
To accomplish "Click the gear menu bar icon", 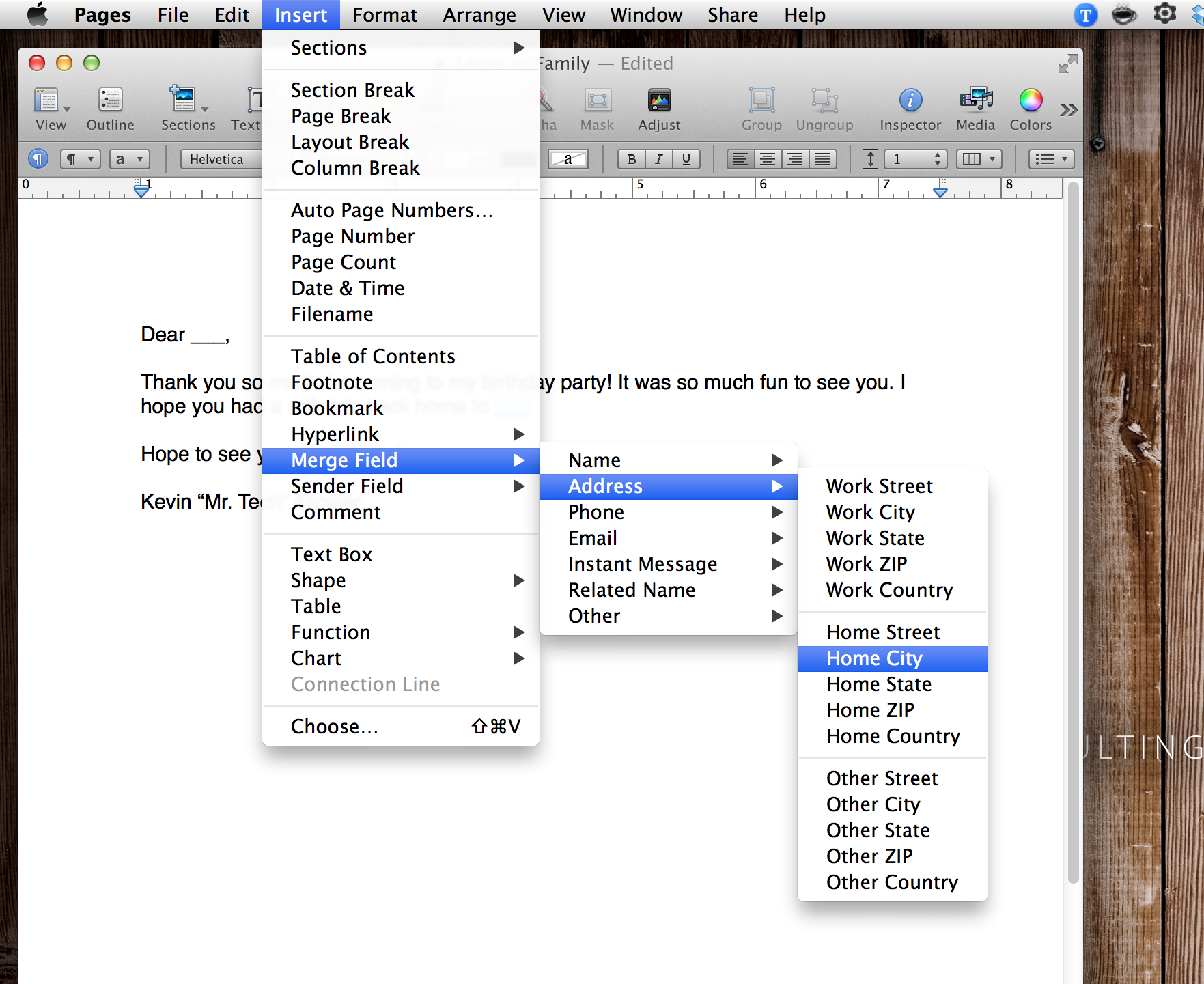I will pyautogui.click(x=1164, y=14).
